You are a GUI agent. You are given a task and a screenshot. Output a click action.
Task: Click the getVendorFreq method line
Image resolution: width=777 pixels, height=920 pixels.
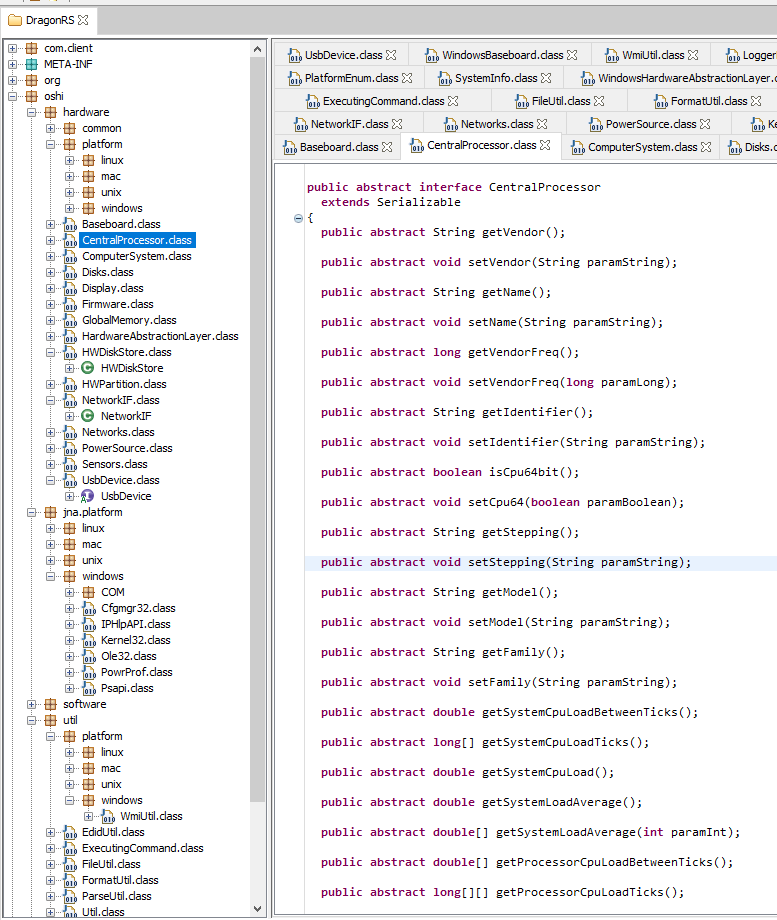click(x=450, y=352)
